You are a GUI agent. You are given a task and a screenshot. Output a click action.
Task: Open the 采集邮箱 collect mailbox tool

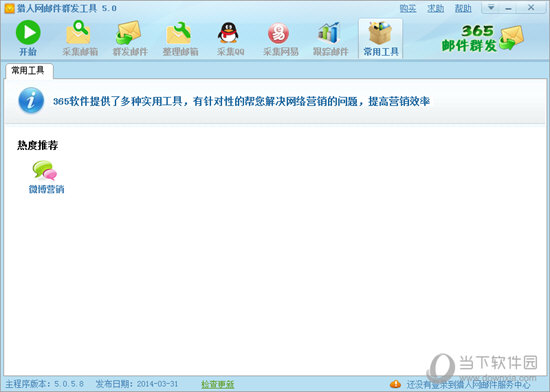[x=80, y=38]
